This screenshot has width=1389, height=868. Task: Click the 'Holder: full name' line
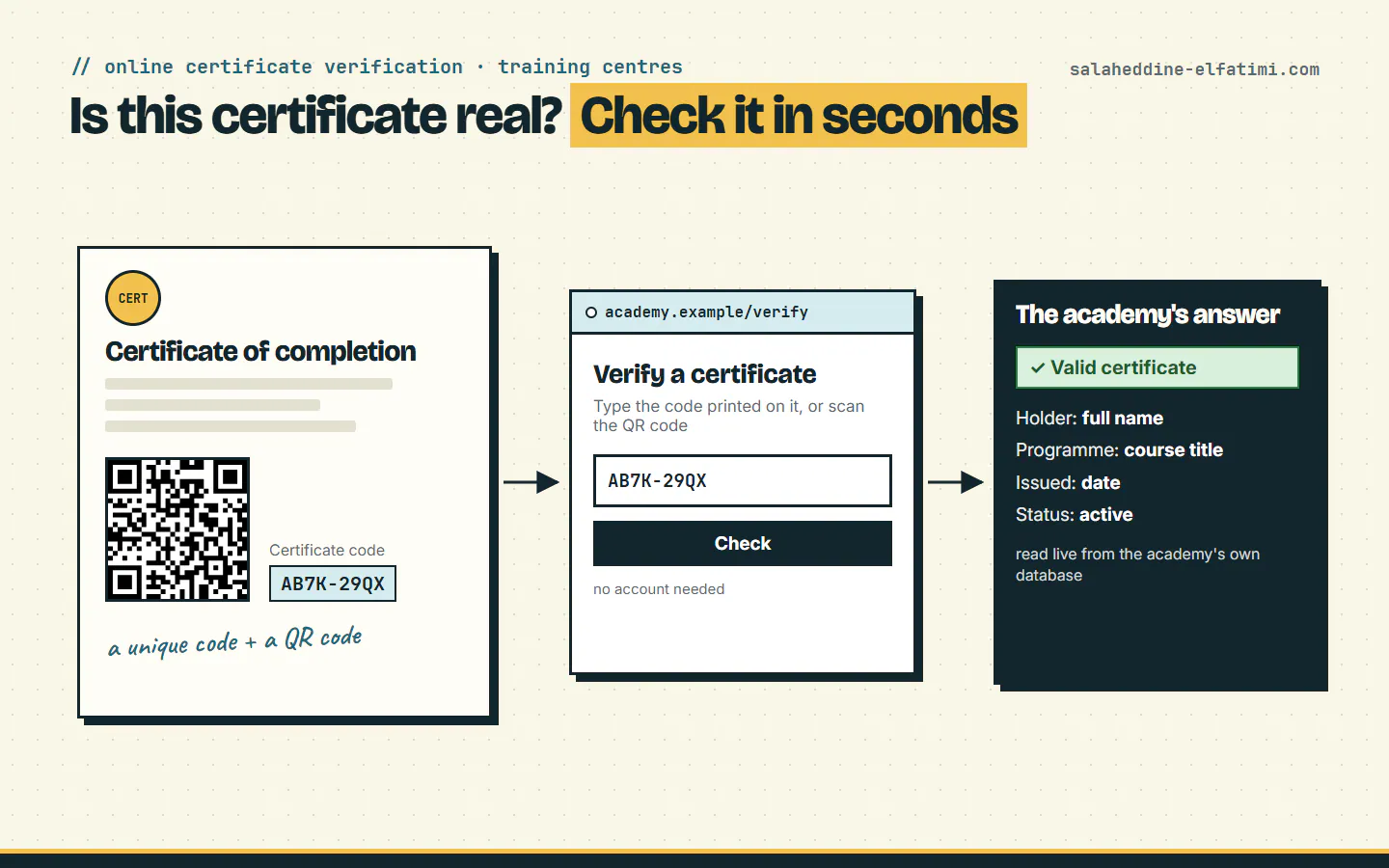pos(1089,418)
